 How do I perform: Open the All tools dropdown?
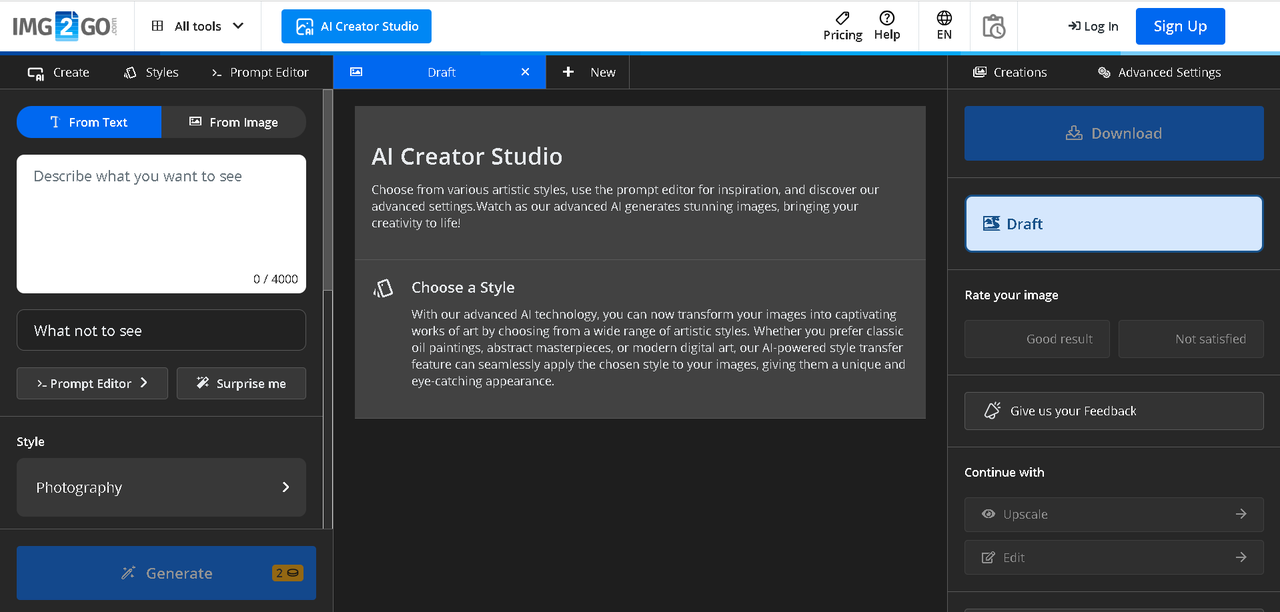[x=198, y=26]
